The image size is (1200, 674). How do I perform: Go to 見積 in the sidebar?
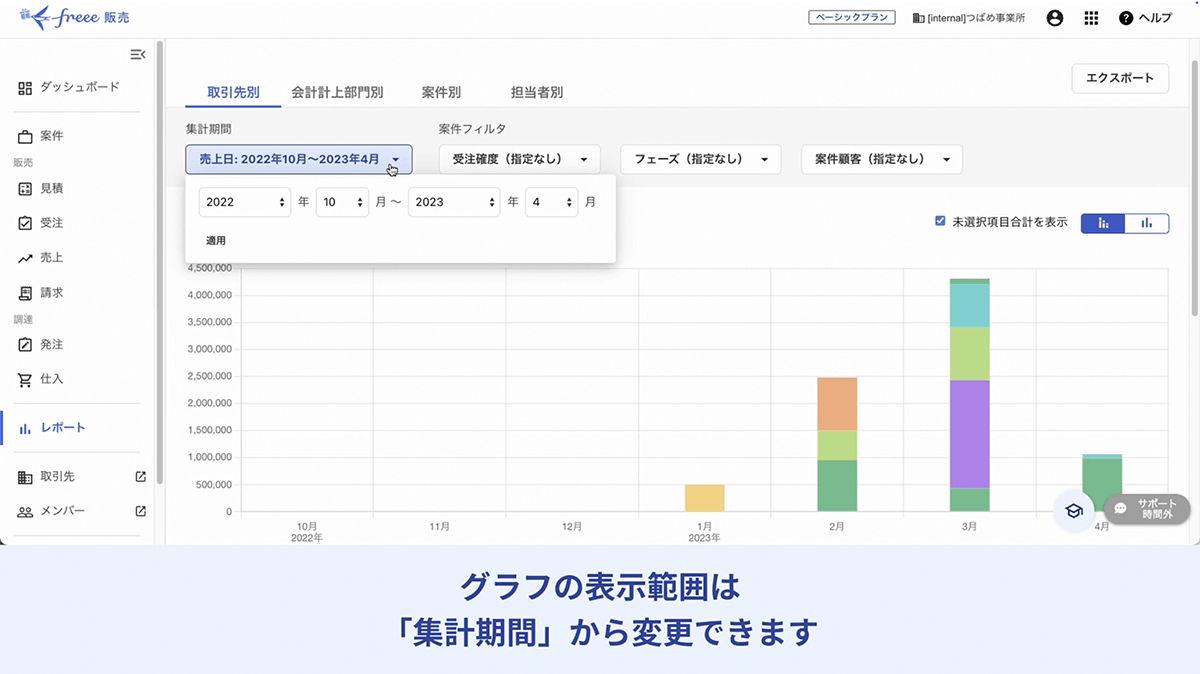pos(50,189)
